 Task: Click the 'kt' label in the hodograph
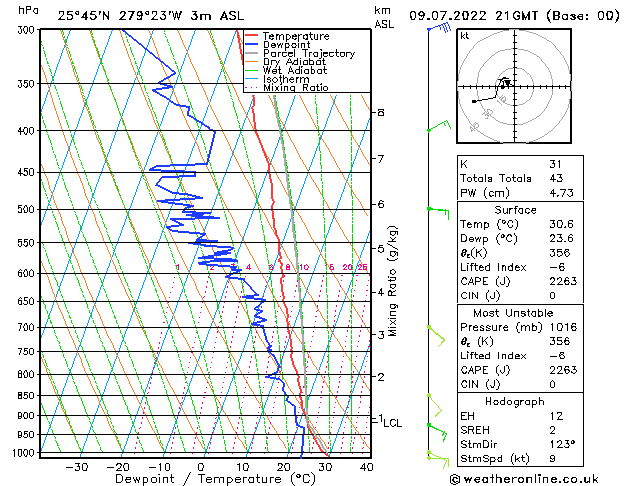point(465,36)
